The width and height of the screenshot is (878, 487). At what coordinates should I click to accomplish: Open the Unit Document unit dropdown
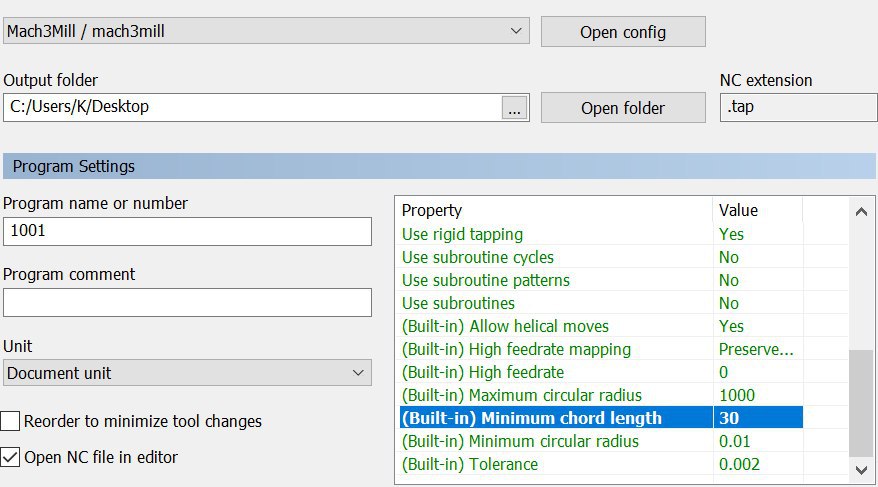(187, 373)
